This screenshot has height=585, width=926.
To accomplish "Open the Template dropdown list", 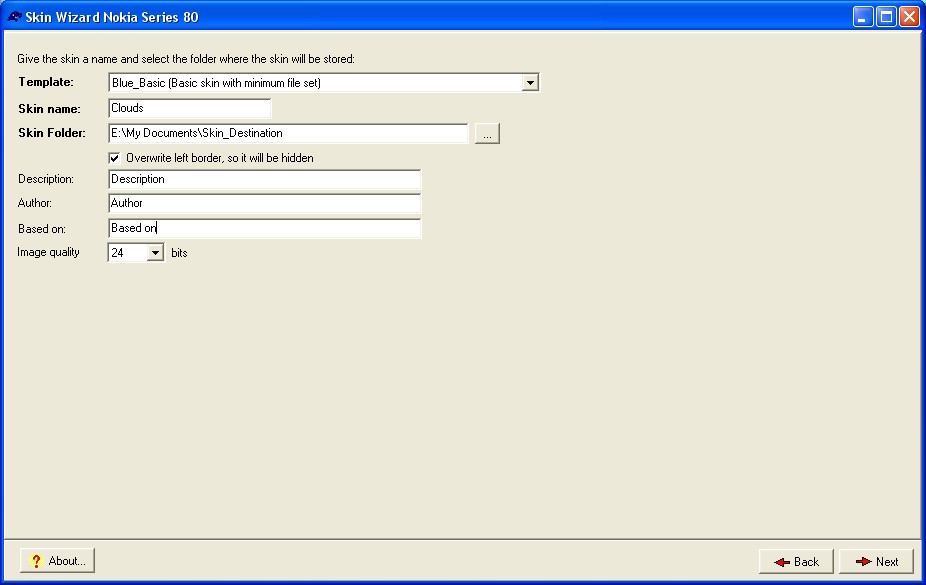I will [530, 83].
